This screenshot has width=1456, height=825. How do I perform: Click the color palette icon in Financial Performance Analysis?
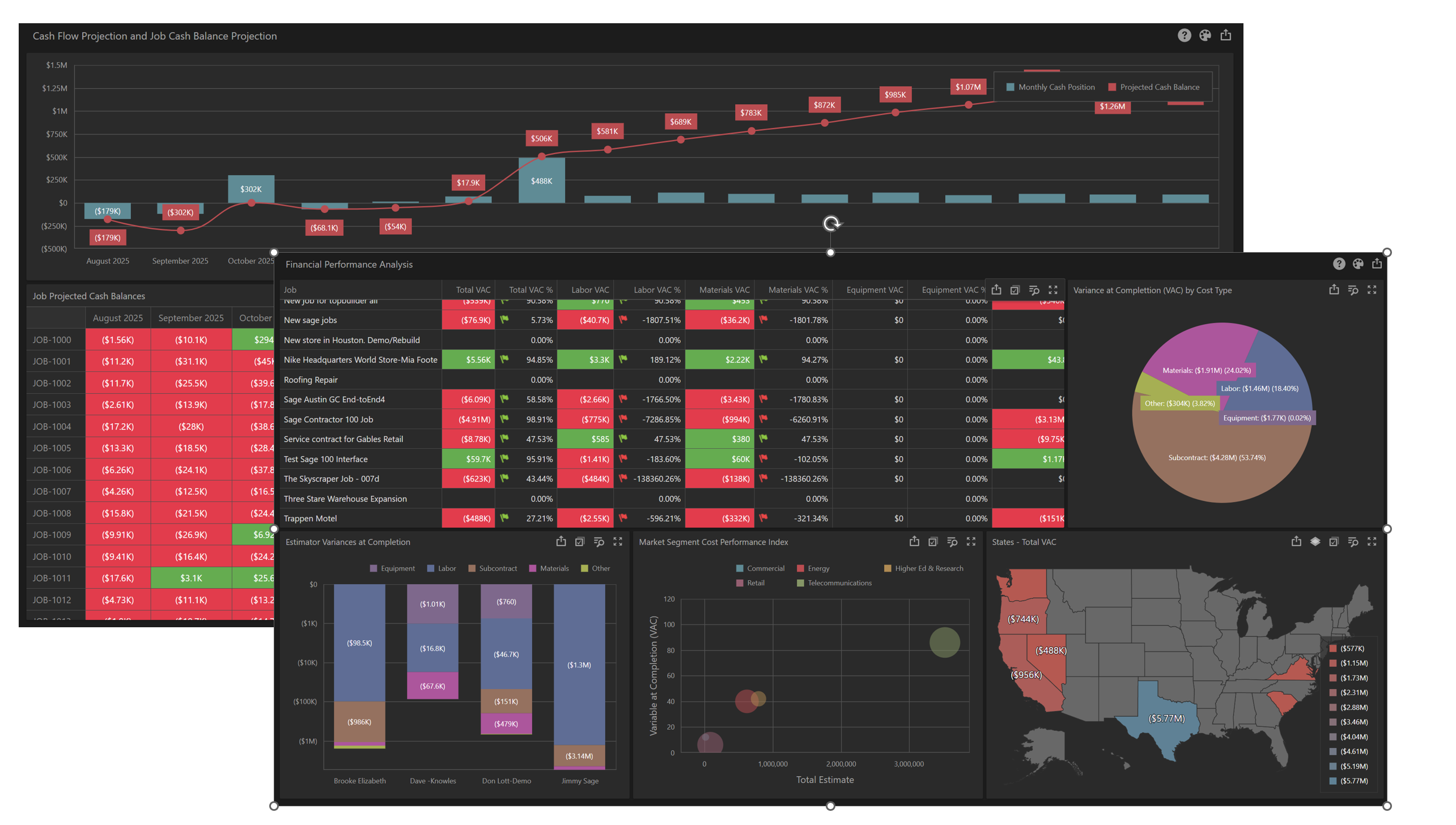coord(1357,264)
